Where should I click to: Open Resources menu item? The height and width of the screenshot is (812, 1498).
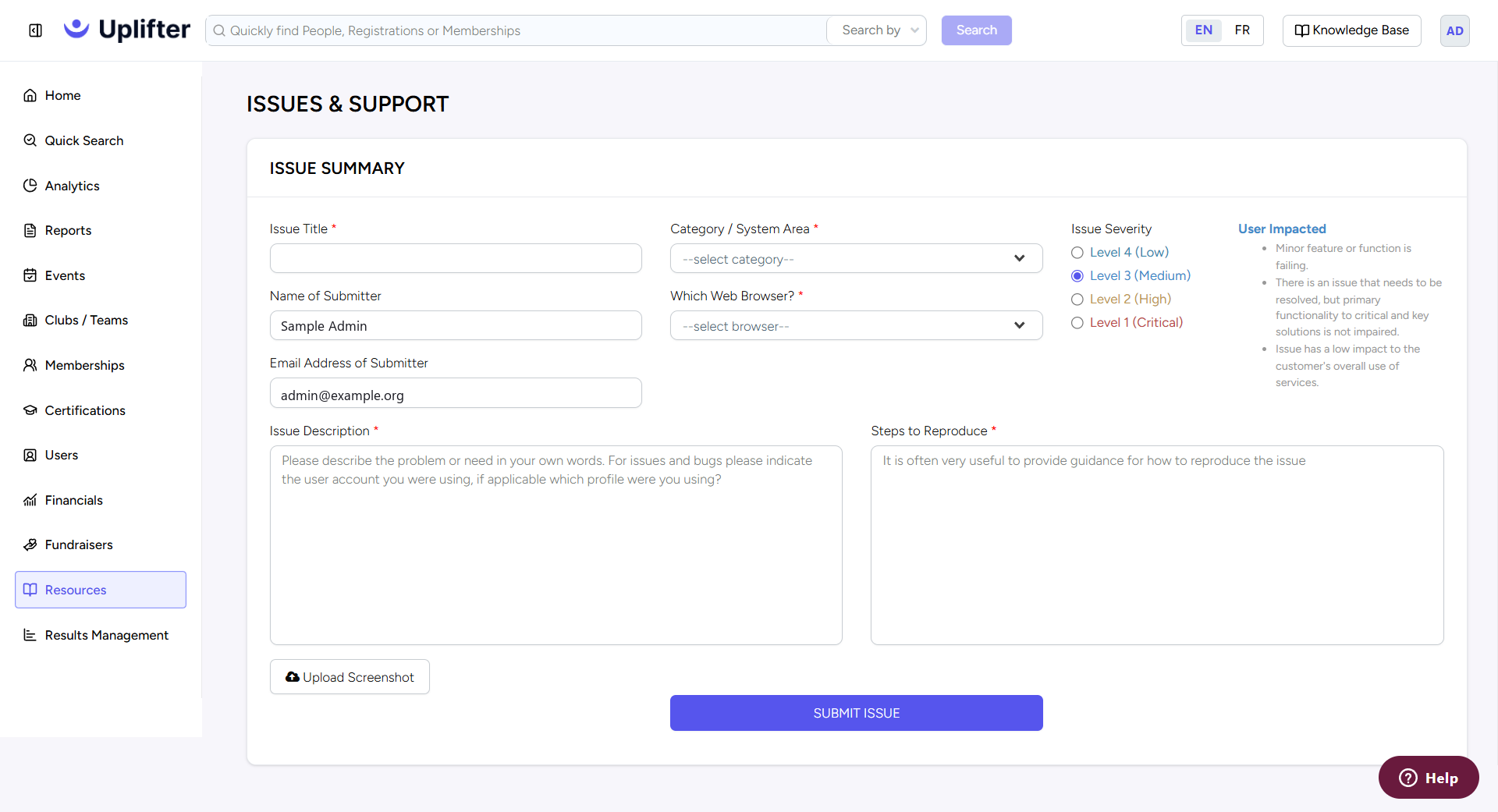[101, 590]
